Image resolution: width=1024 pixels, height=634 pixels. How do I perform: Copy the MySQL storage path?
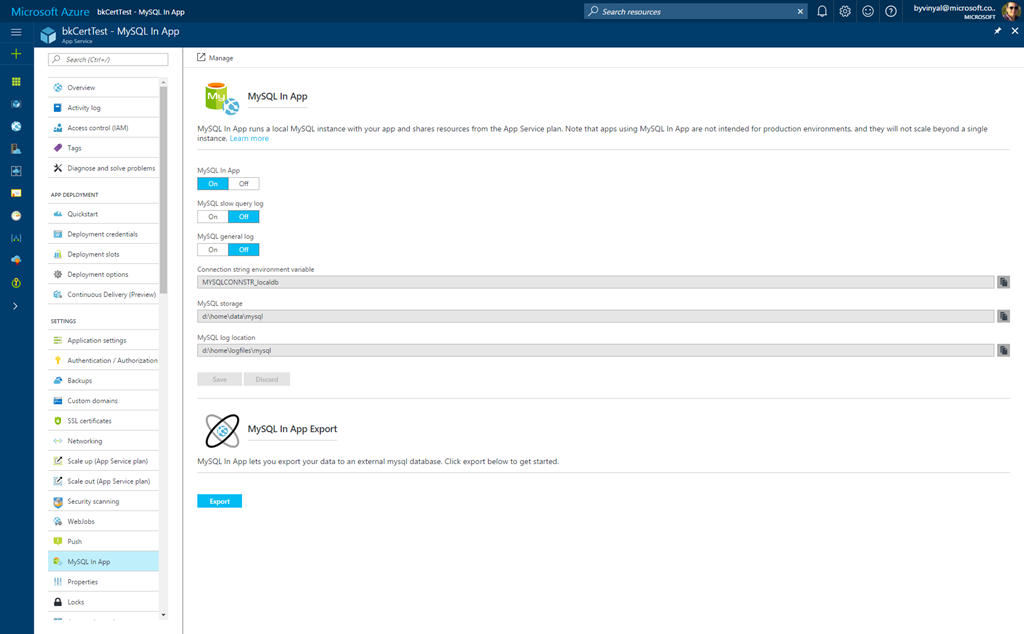(1003, 316)
